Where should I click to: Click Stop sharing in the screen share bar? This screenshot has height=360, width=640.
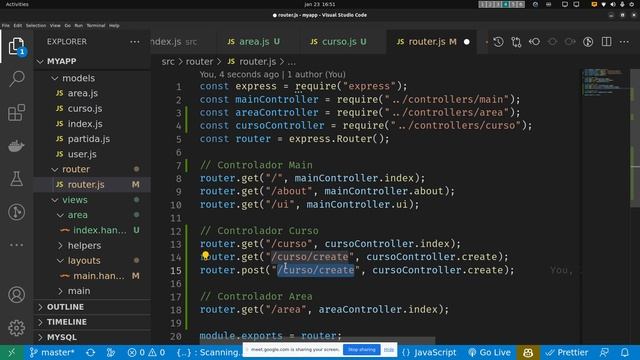click(x=362, y=349)
